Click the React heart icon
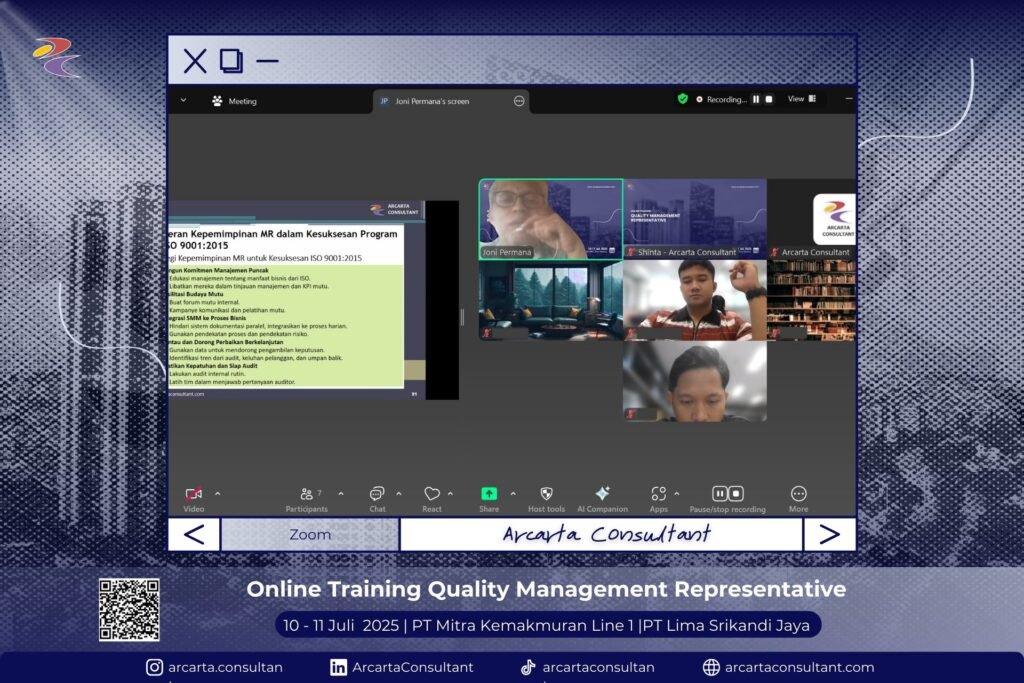Image resolution: width=1024 pixels, height=683 pixels. [432, 495]
